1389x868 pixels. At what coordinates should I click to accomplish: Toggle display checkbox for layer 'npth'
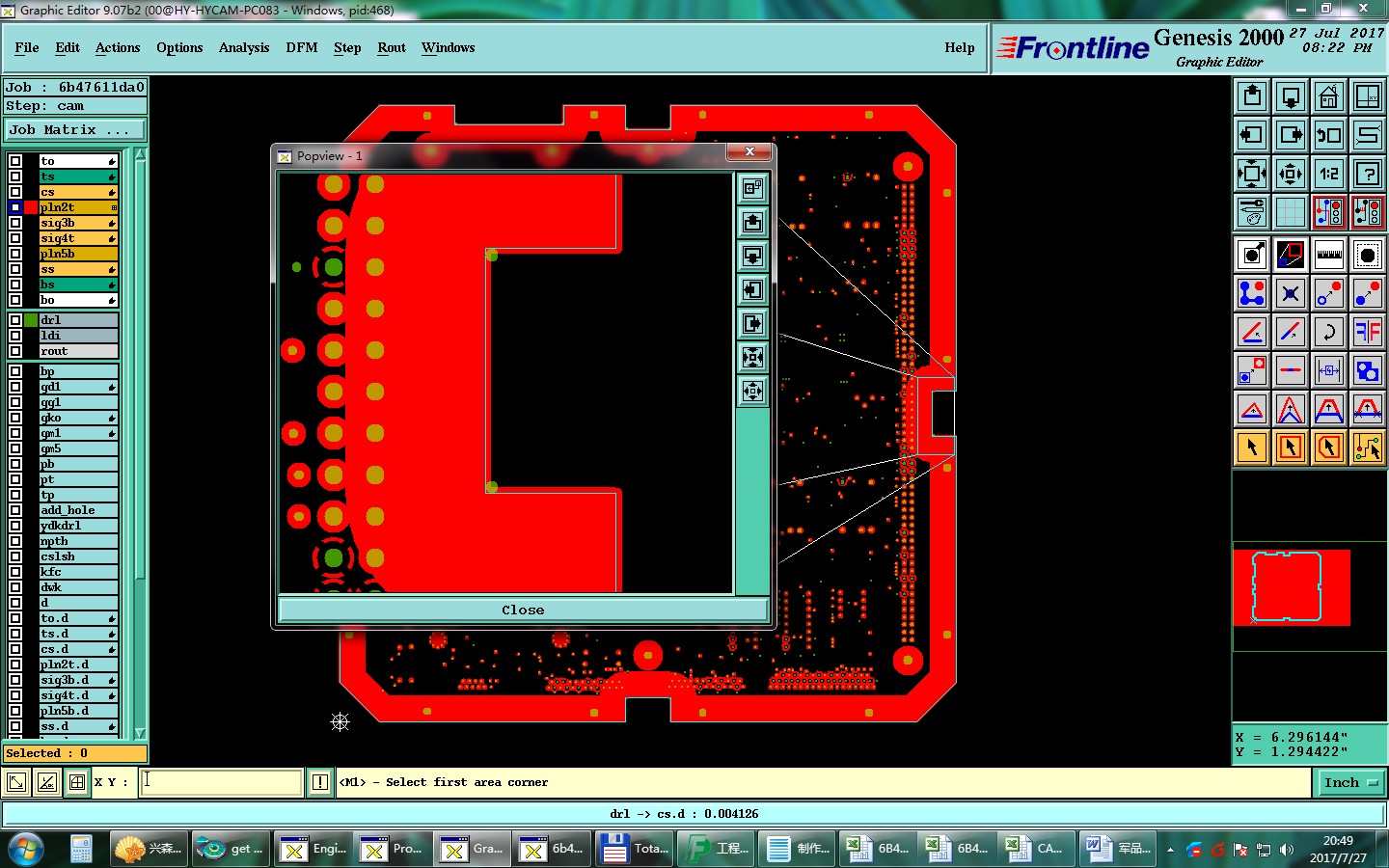point(15,541)
